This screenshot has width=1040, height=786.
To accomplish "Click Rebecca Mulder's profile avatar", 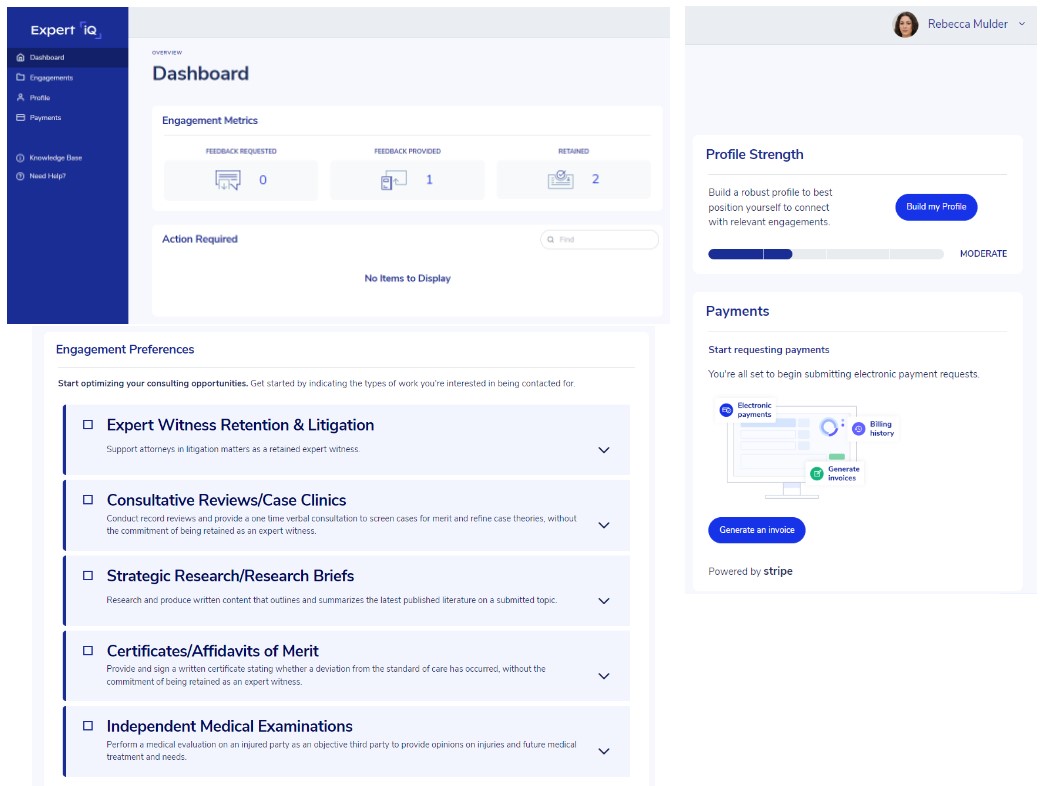I will (906, 25).
